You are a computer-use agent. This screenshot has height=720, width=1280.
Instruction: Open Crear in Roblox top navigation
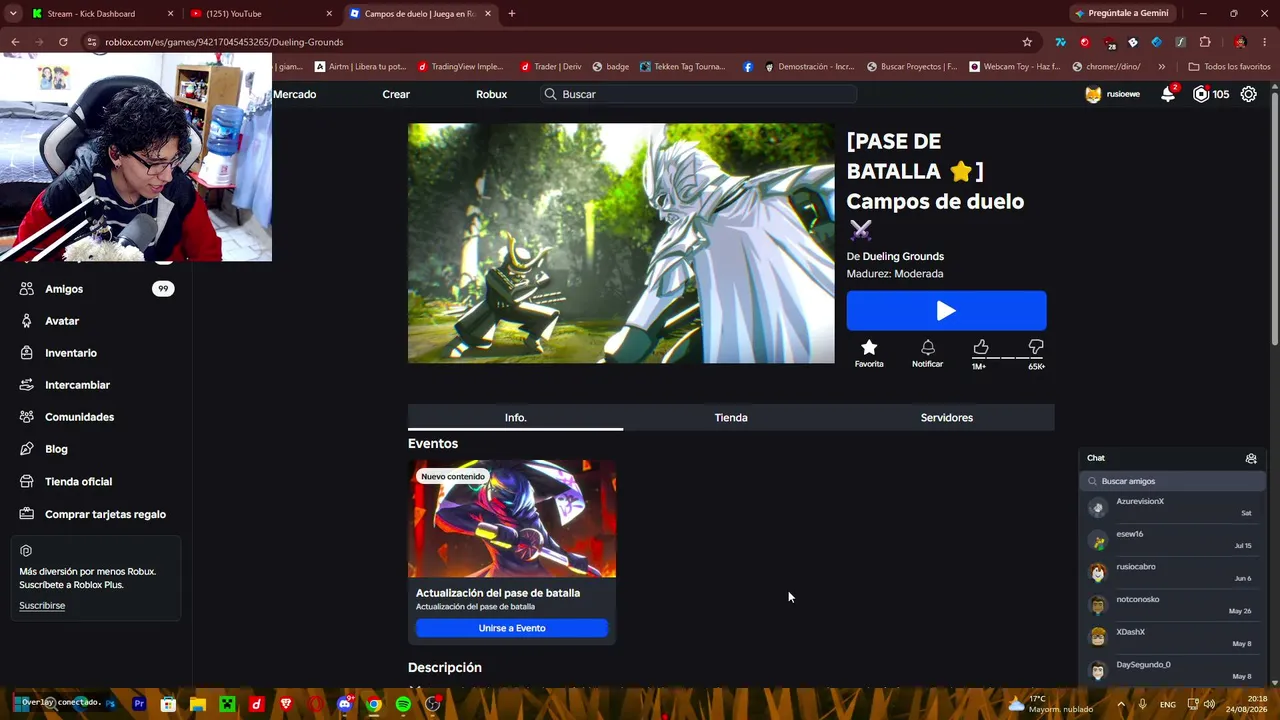click(x=396, y=94)
